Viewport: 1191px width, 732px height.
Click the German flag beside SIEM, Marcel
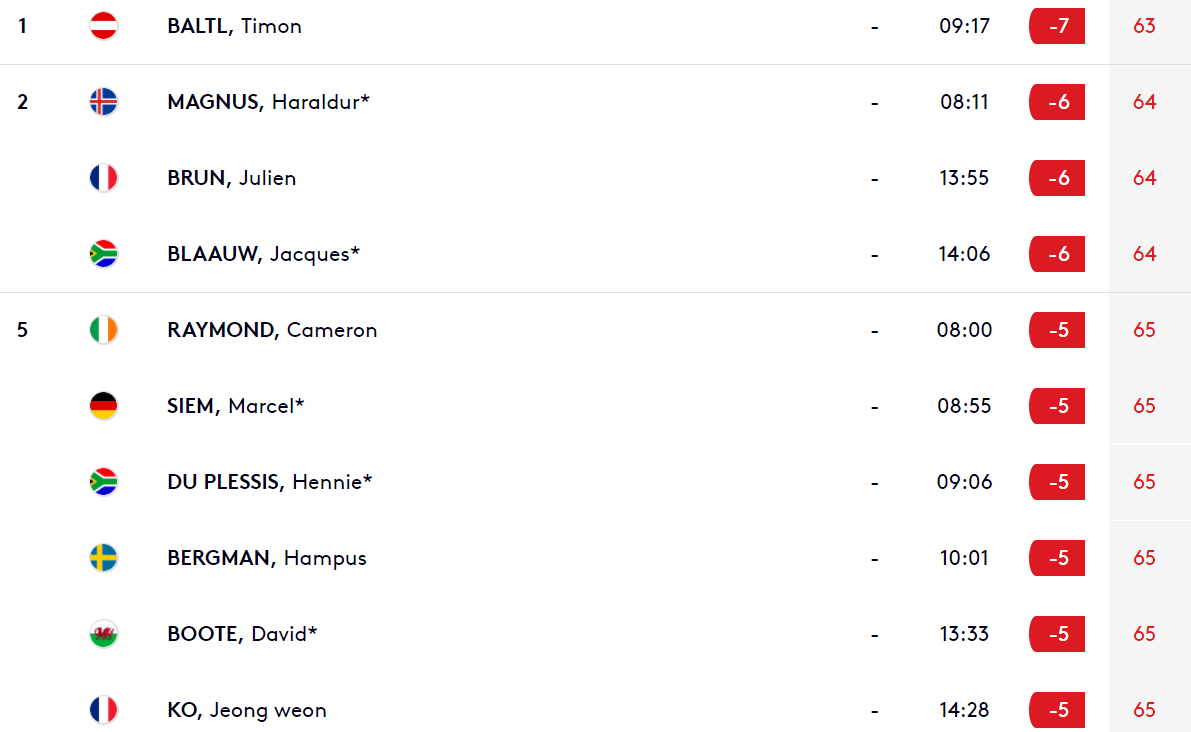pos(103,405)
